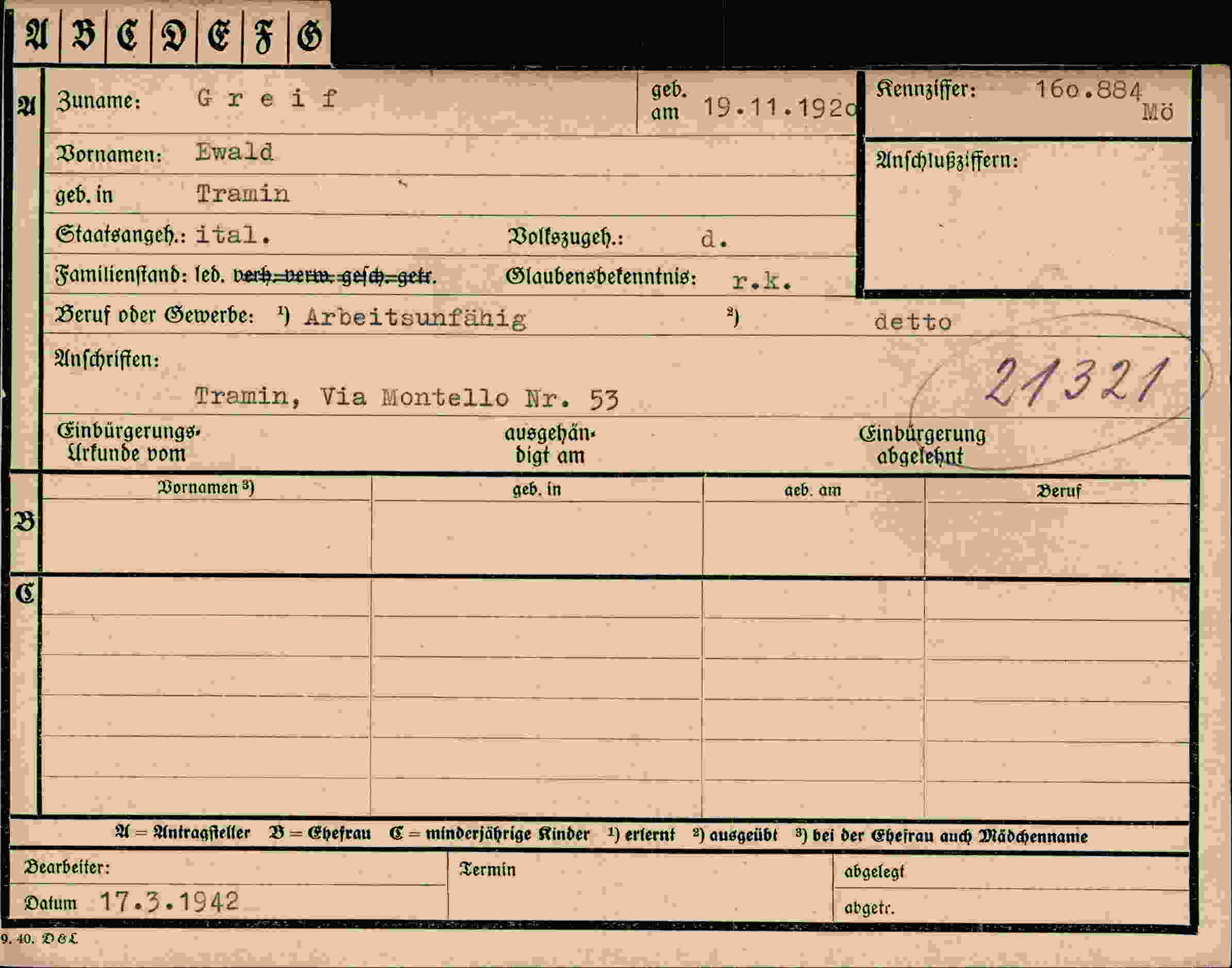Click the ethnicity value 'd.'
The width and height of the screenshot is (1232, 968).
pos(714,239)
